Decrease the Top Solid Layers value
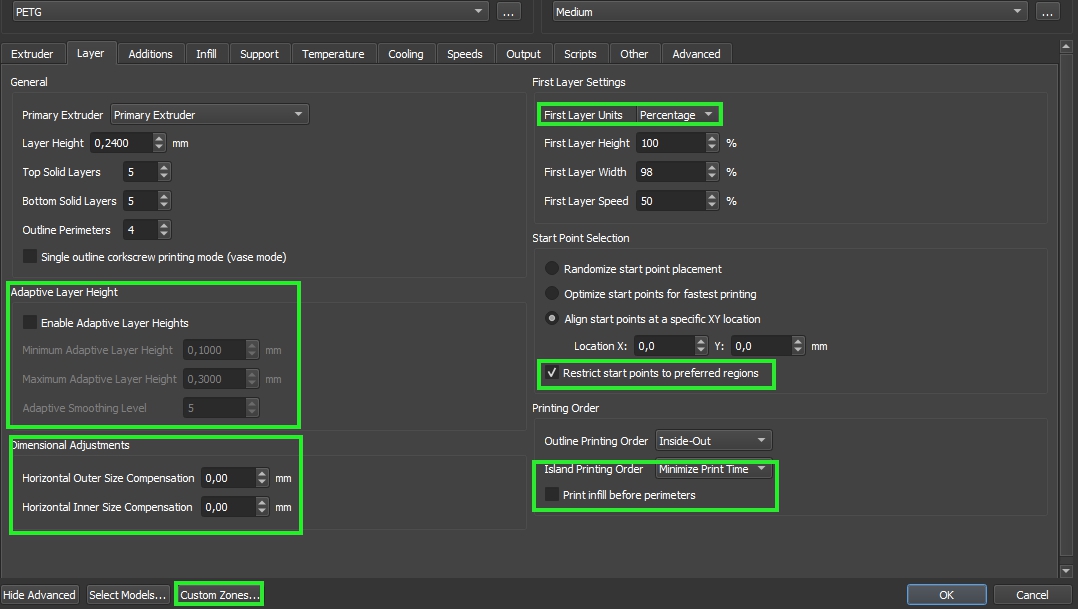Viewport: 1078px width, 609px height. coord(164,177)
